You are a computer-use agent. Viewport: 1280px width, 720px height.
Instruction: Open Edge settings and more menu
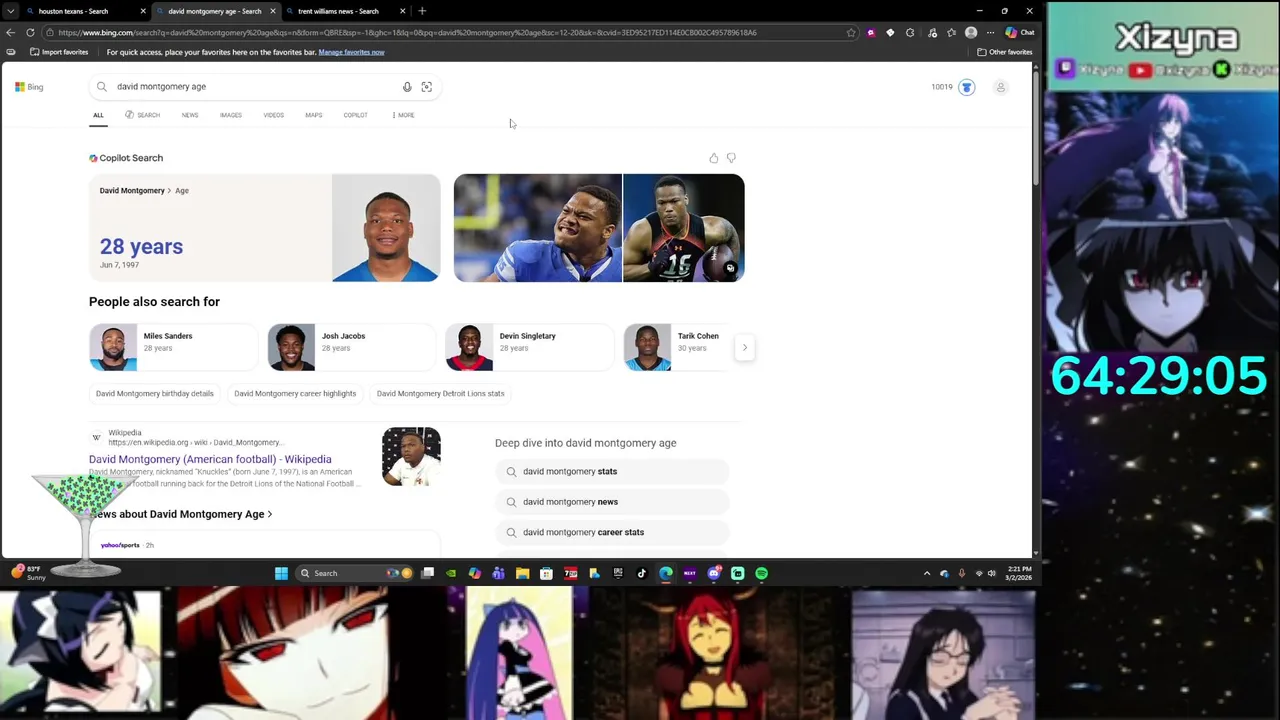(991, 32)
